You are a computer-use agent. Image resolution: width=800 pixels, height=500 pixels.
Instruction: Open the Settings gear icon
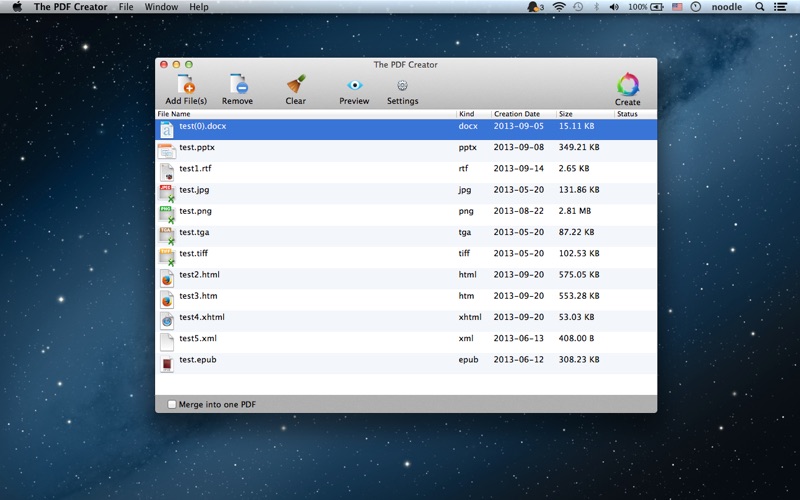[402, 85]
